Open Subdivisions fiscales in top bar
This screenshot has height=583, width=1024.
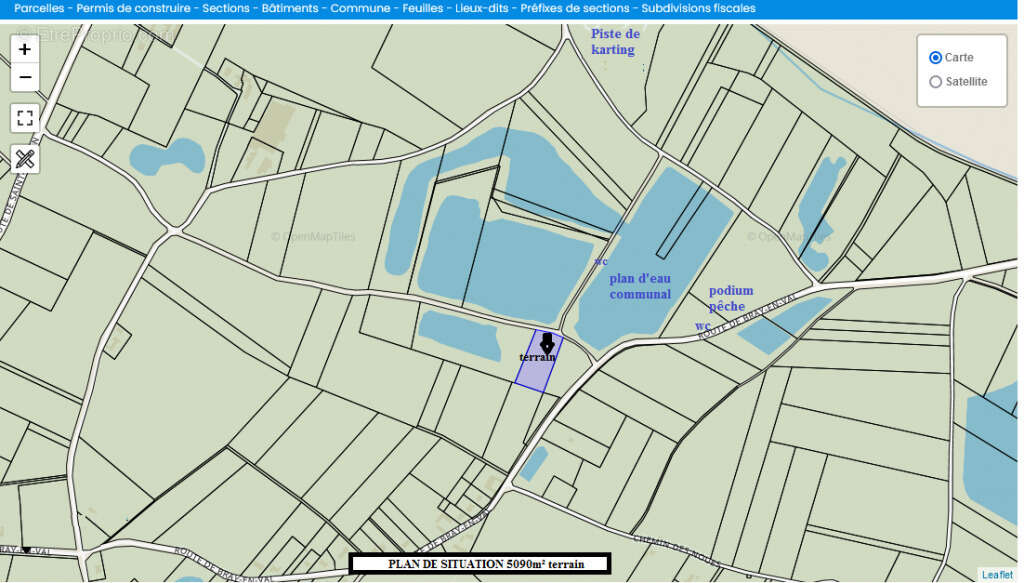pos(698,8)
